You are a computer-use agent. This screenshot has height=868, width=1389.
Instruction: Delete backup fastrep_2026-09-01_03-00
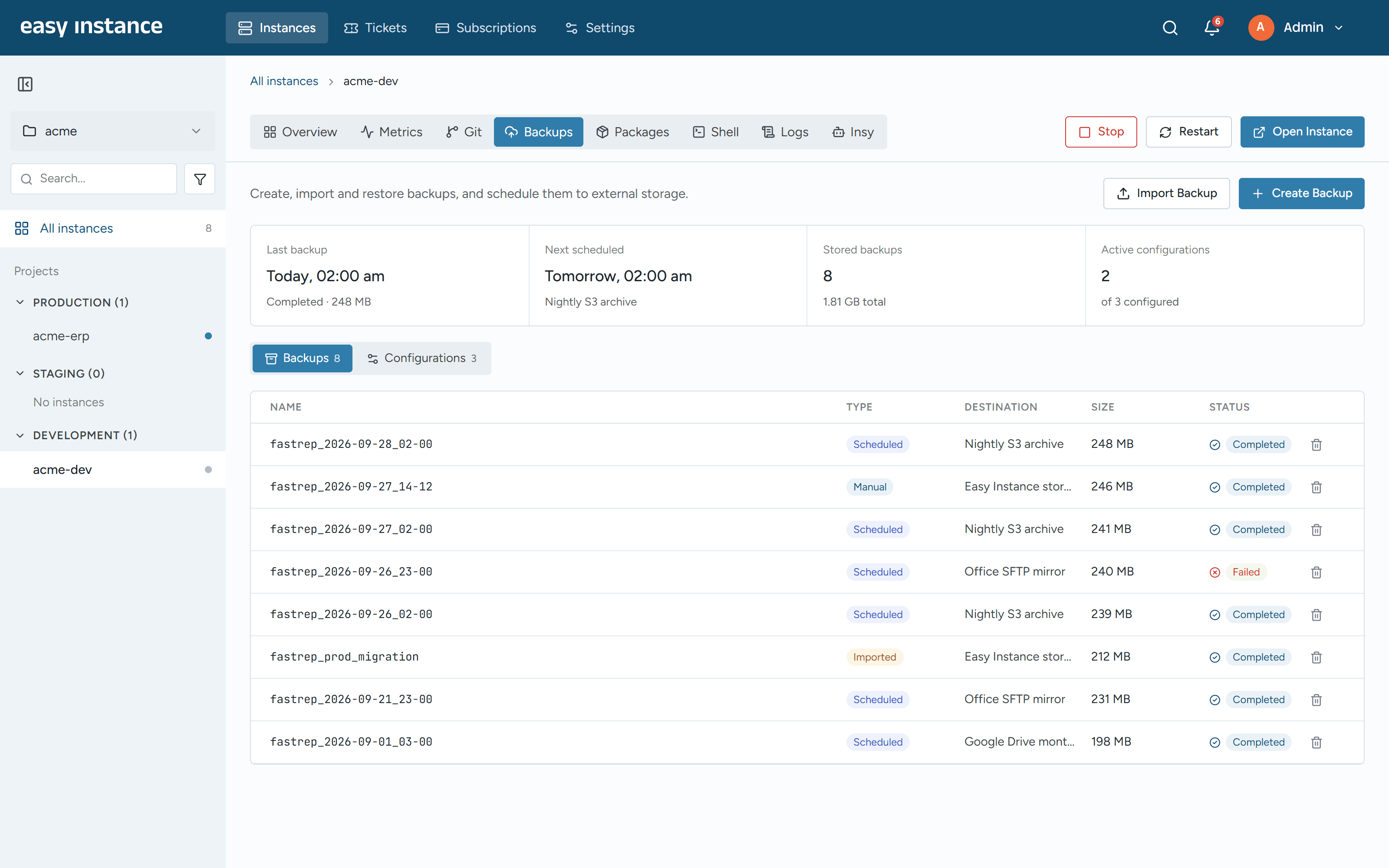point(1317,742)
